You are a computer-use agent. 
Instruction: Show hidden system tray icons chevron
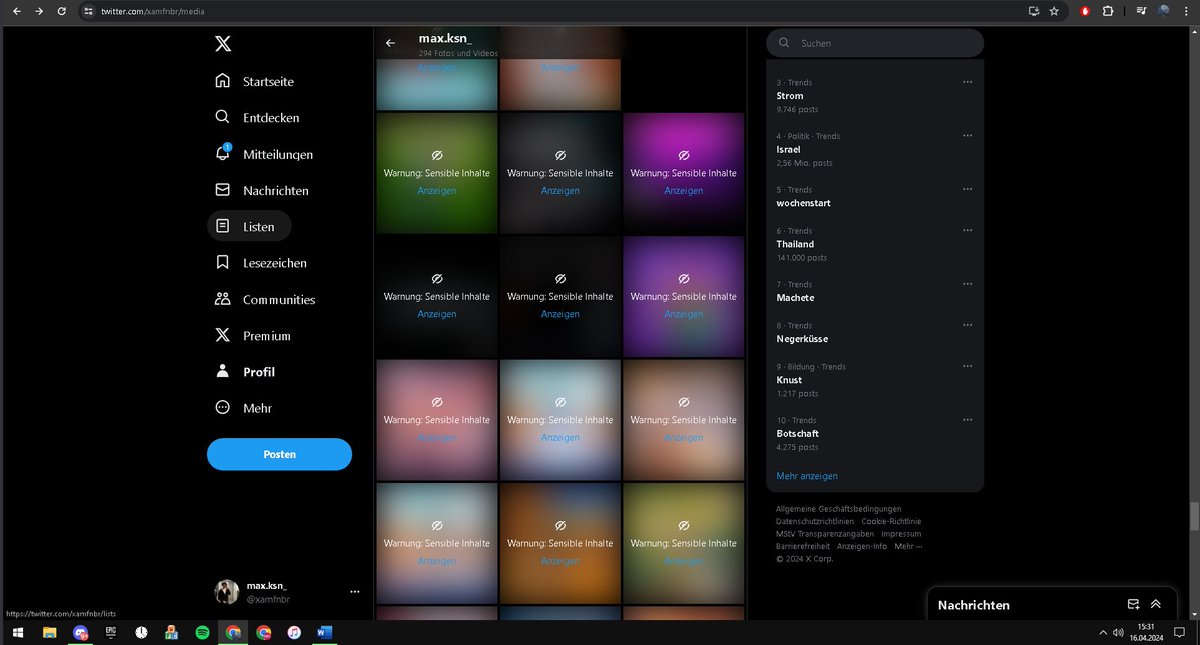[x=1103, y=632]
